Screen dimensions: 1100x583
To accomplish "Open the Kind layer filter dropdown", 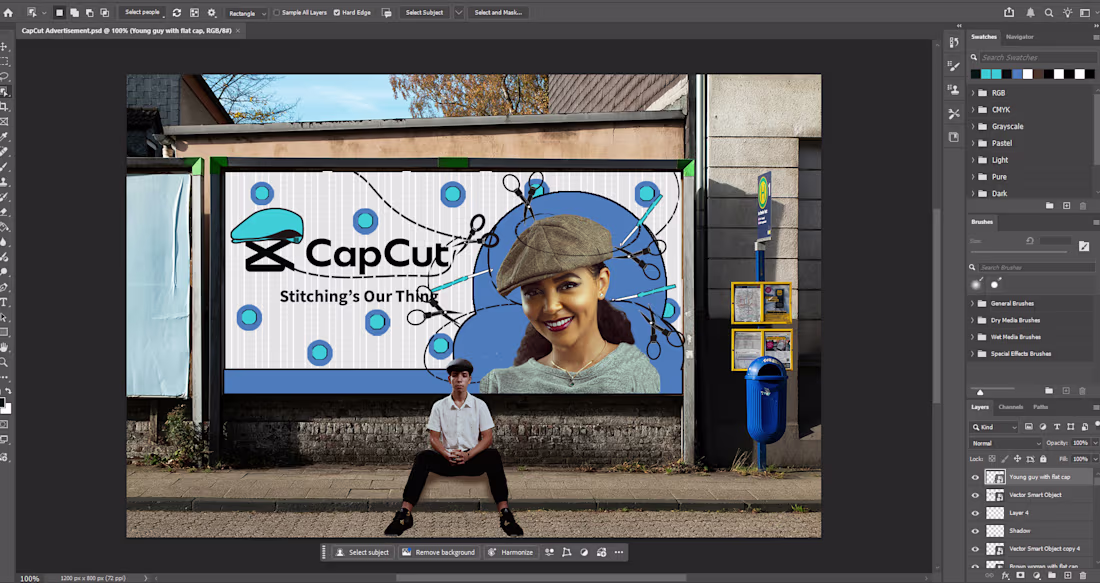I will (x=994, y=427).
